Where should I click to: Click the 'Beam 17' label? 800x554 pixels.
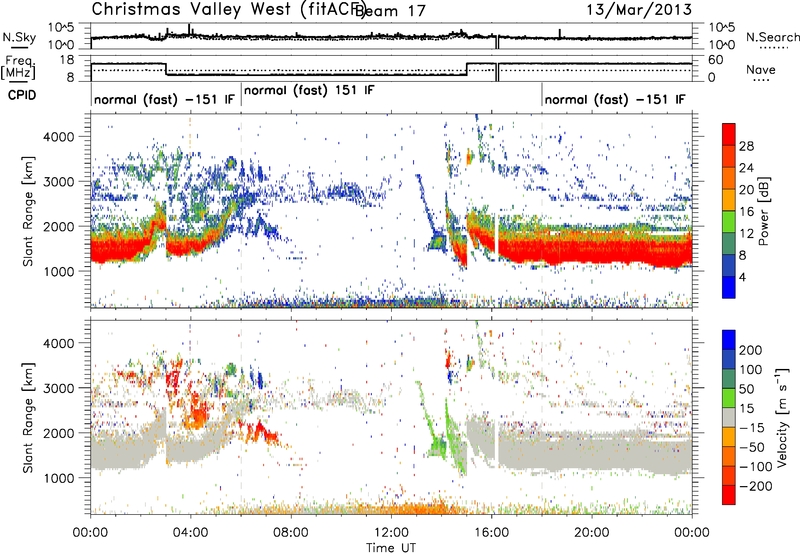click(x=392, y=10)
